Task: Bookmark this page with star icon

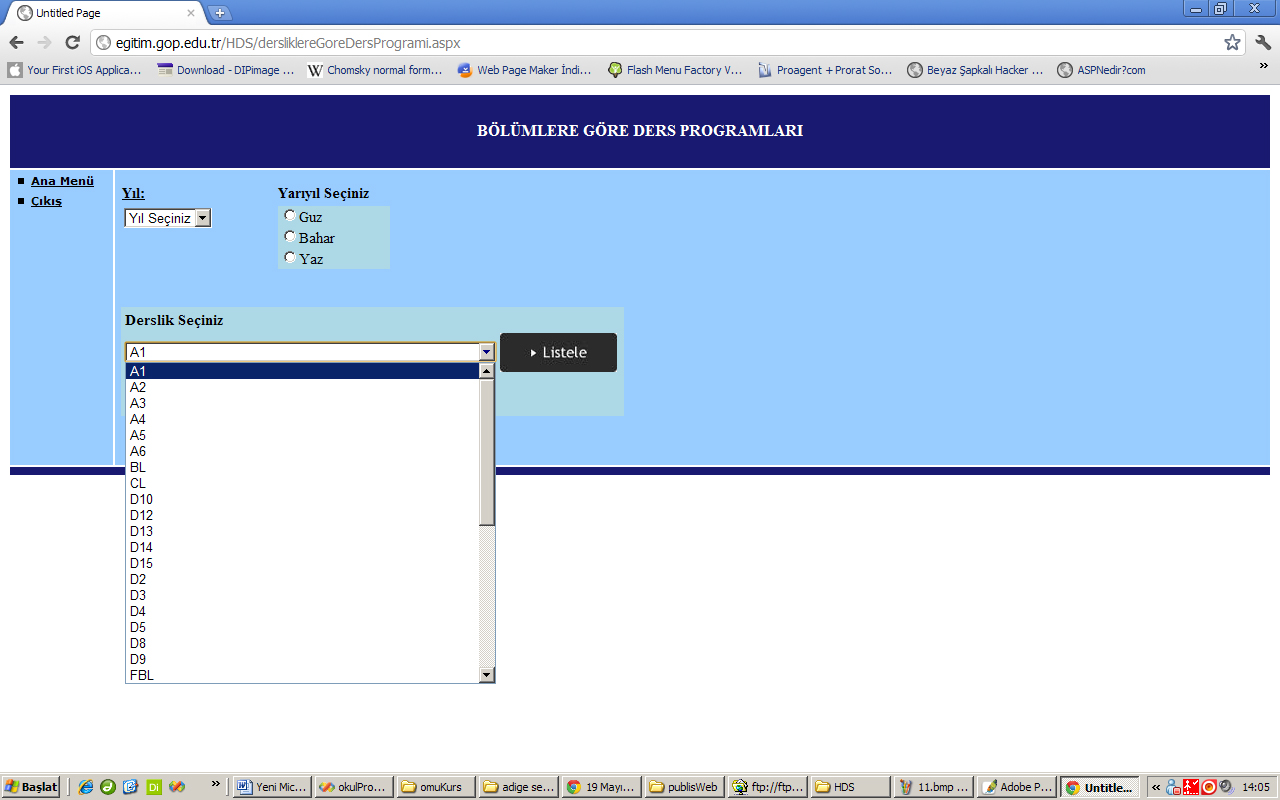Action: tap(1232, 42)
